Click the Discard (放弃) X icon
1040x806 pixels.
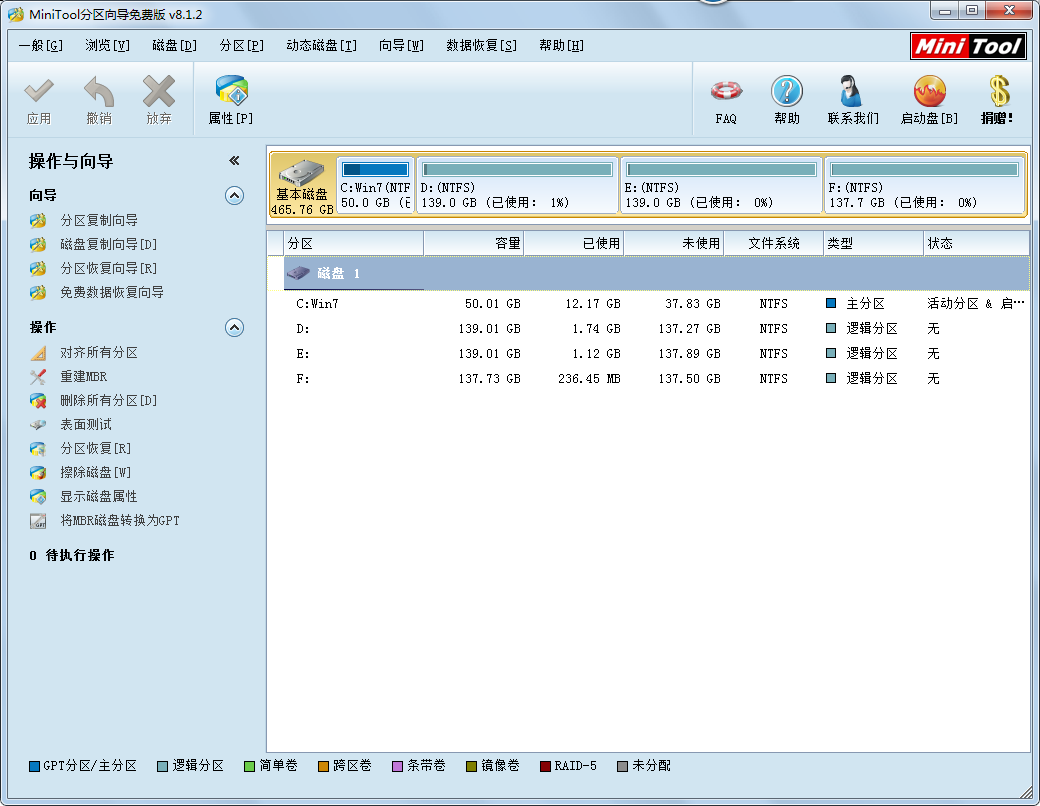tap(159, 92)
